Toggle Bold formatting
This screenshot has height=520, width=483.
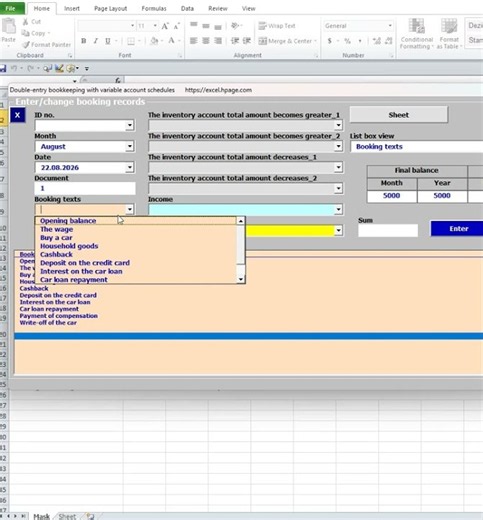point(84,41)
